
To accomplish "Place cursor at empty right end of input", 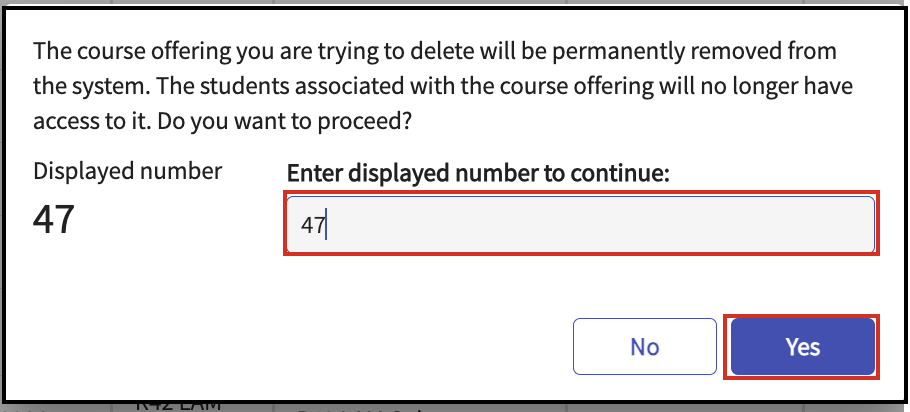I will (800, 225).
